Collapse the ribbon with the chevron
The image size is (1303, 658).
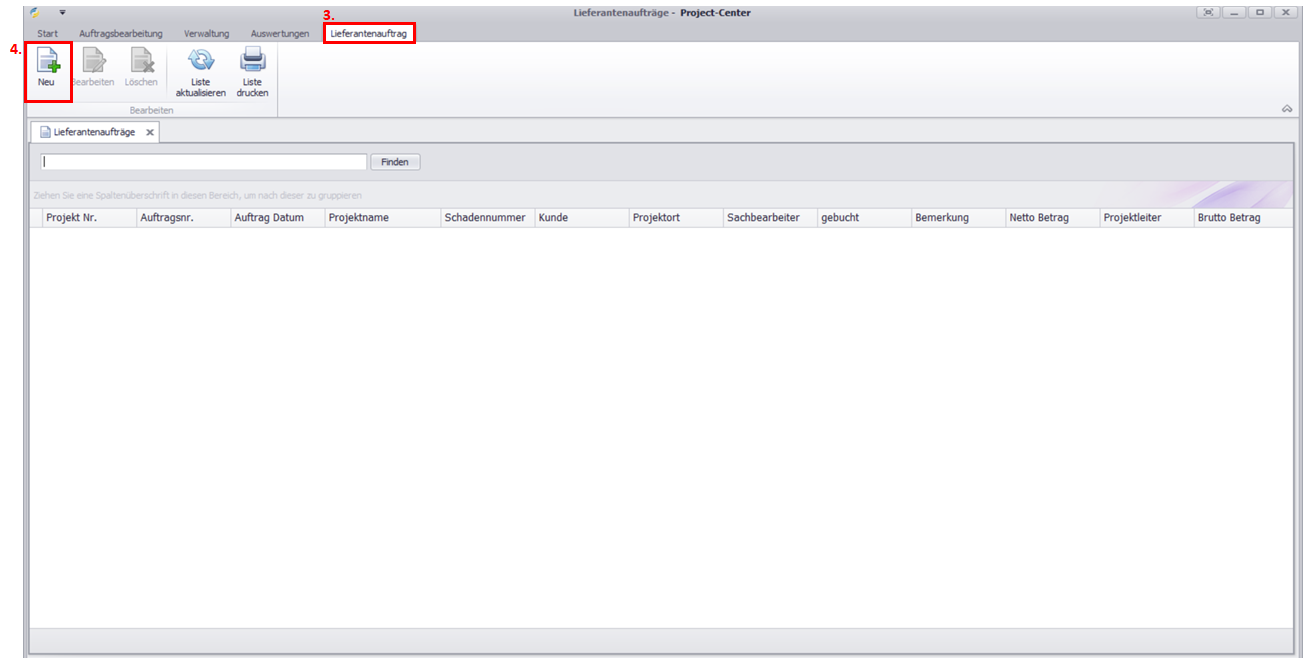click(x=1287, y=109)
